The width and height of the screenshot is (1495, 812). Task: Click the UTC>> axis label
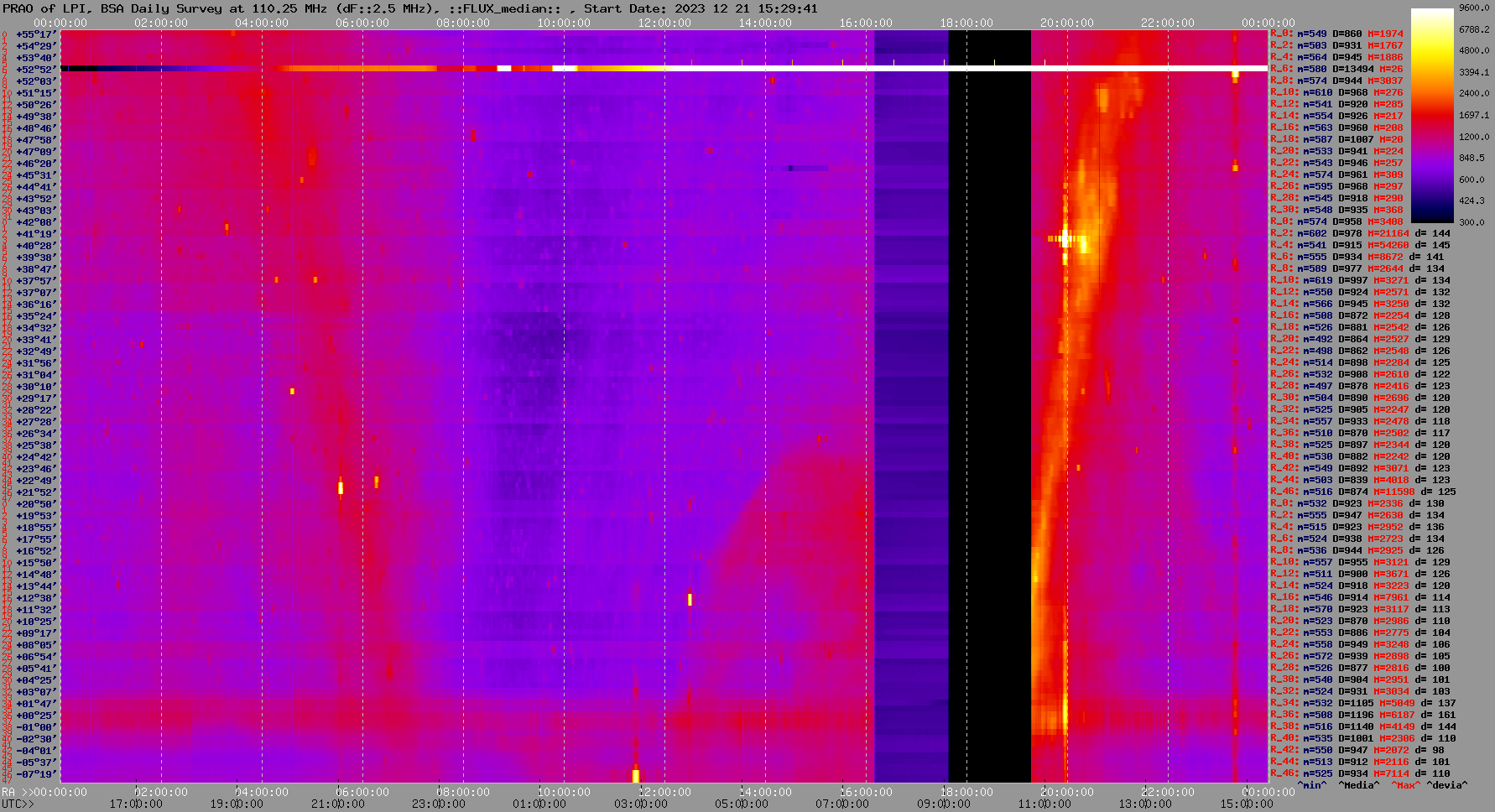click(x=18, y=804)
